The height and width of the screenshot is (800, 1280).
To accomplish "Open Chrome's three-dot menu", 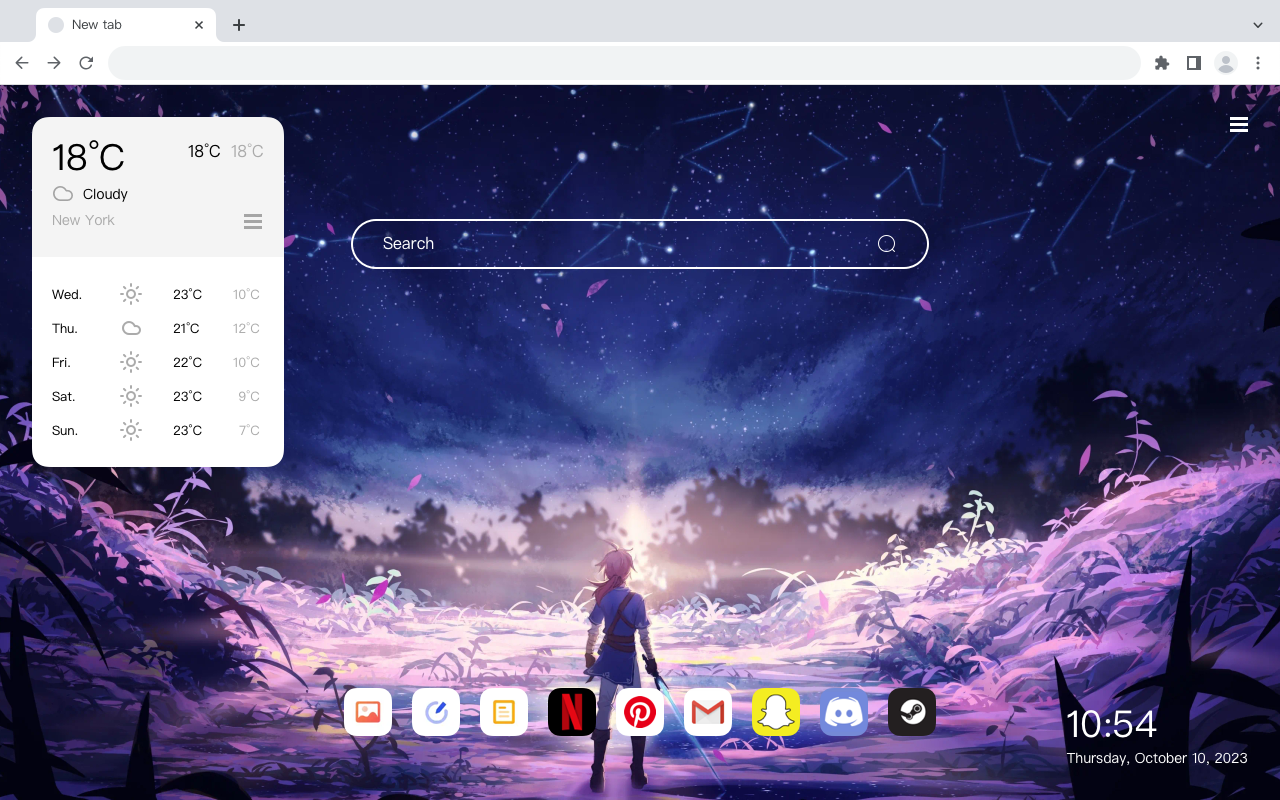I will point(1258,62).
